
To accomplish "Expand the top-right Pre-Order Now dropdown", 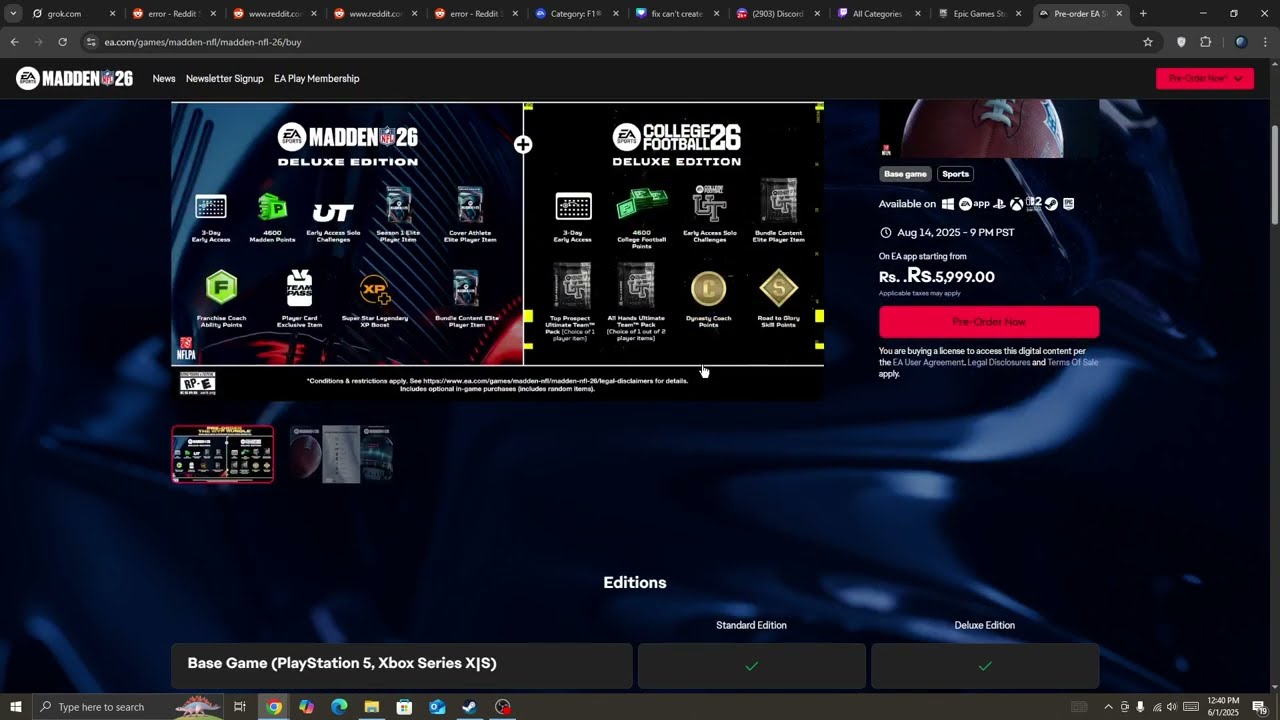I will tap(1205, 78).
